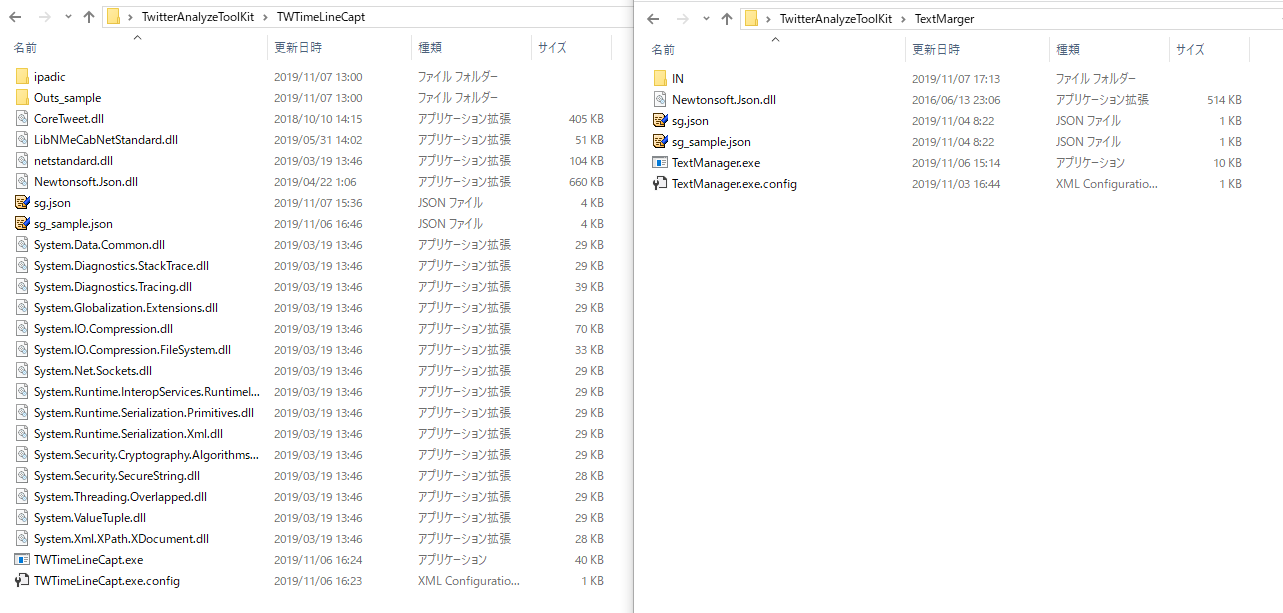This screenshot has width=1283, height=613.
Task: Click the 514 KB size in TextMarger window
Action: coord(1224,100)
